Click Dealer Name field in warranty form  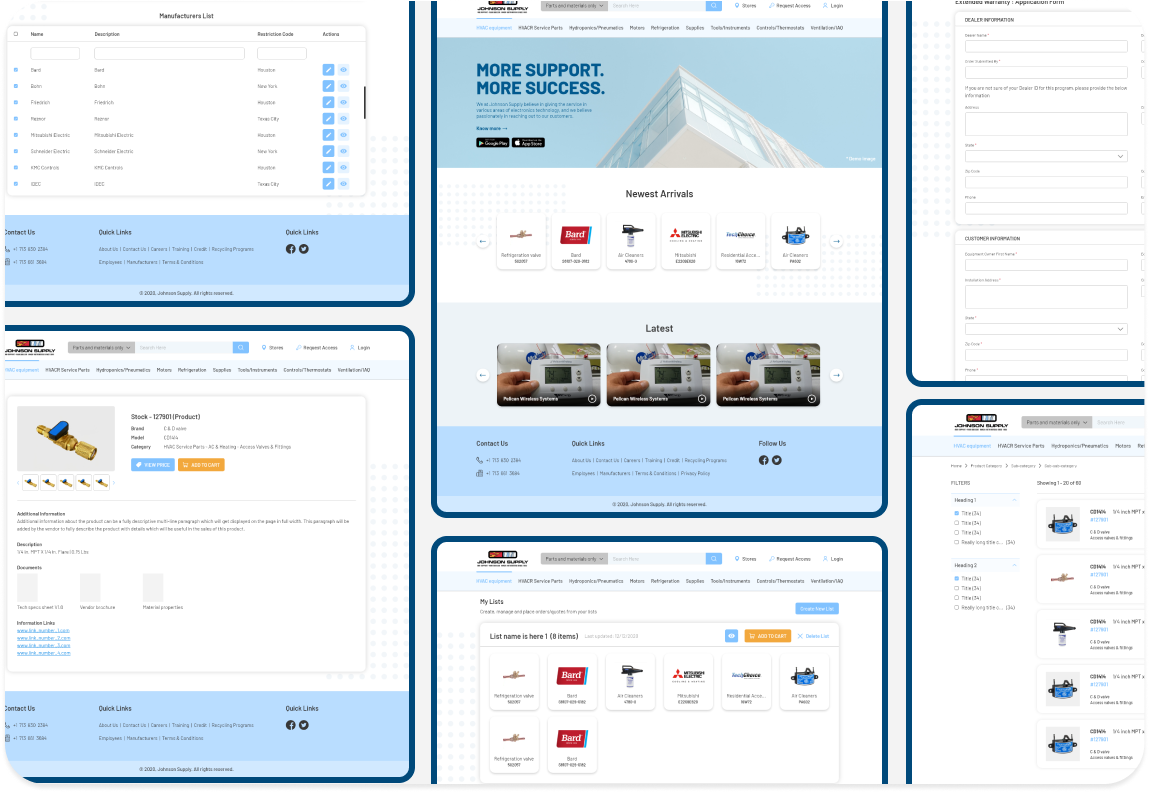coord(1046,46)
